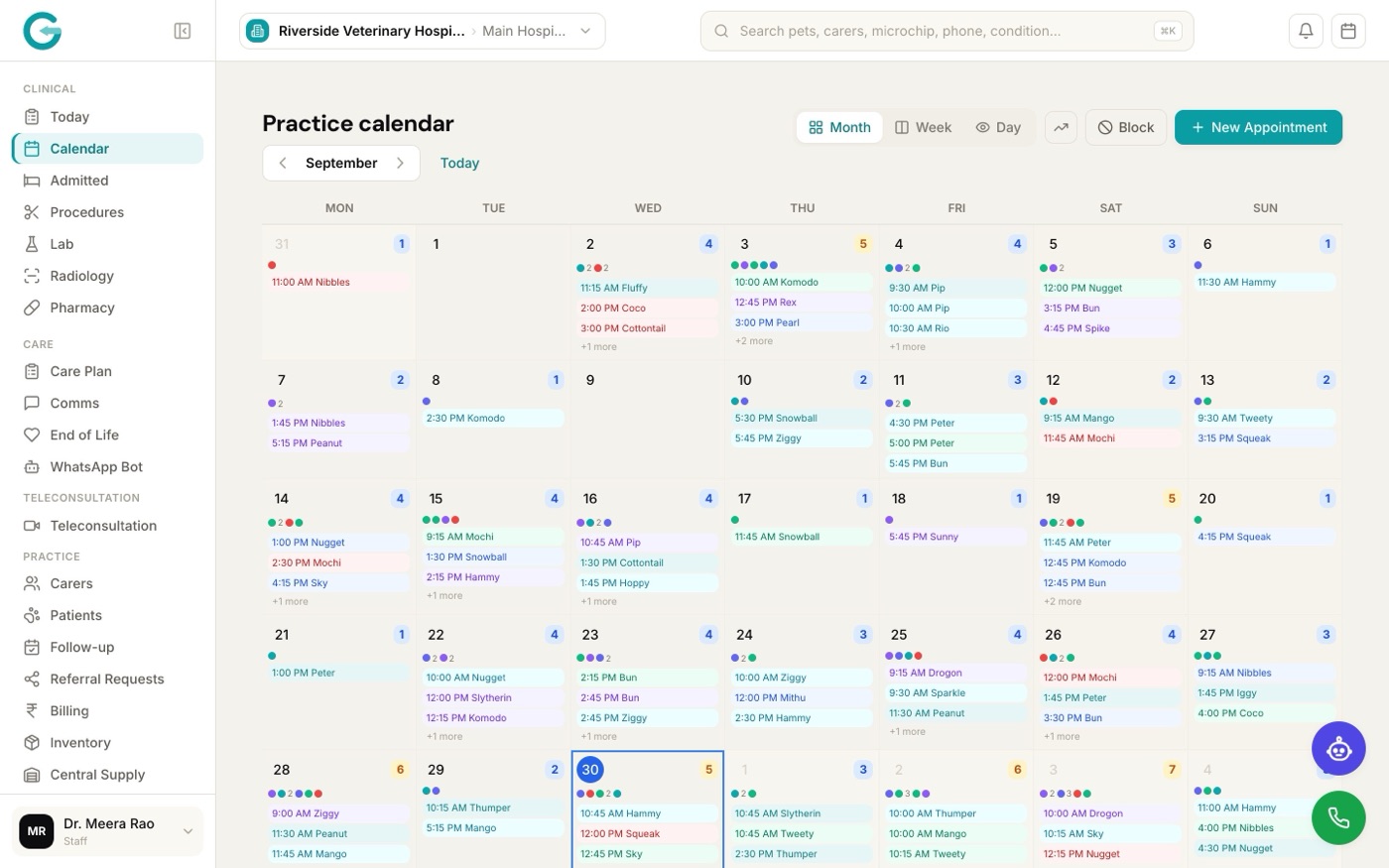The image size is (1389, 868).
Task: Click the app logo in sidebar
Action: [43, 31]
